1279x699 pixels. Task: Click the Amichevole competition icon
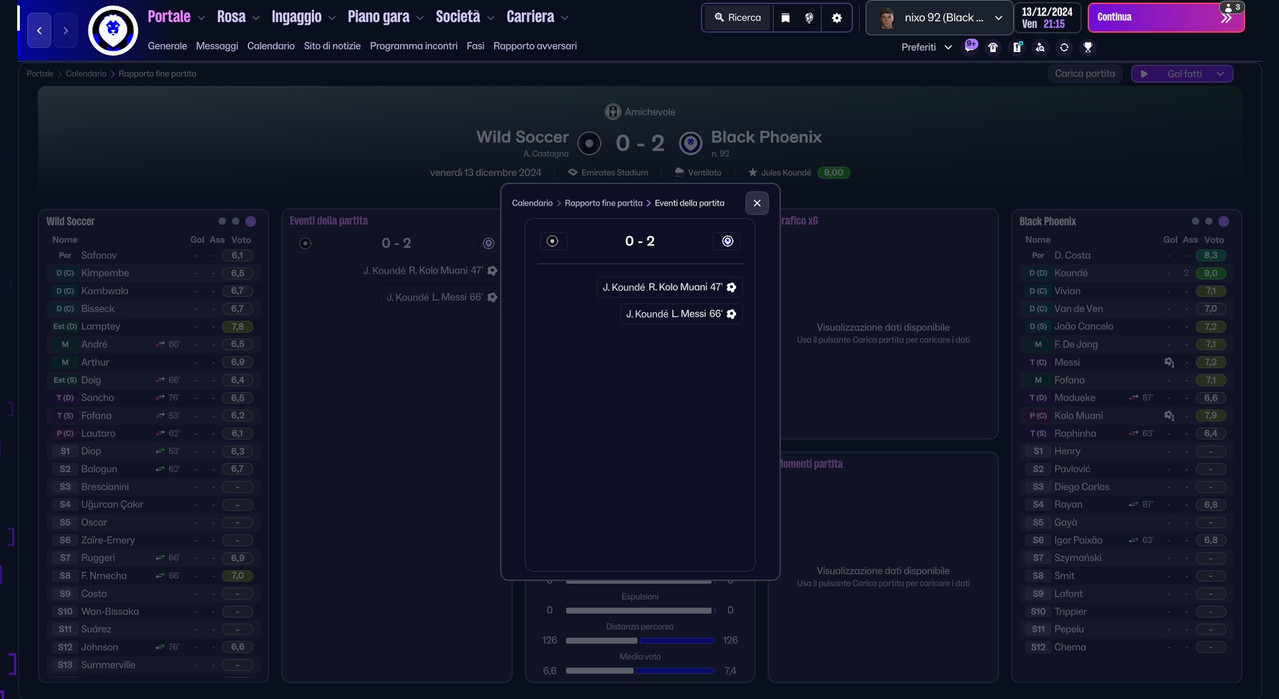tap(613, 112)
